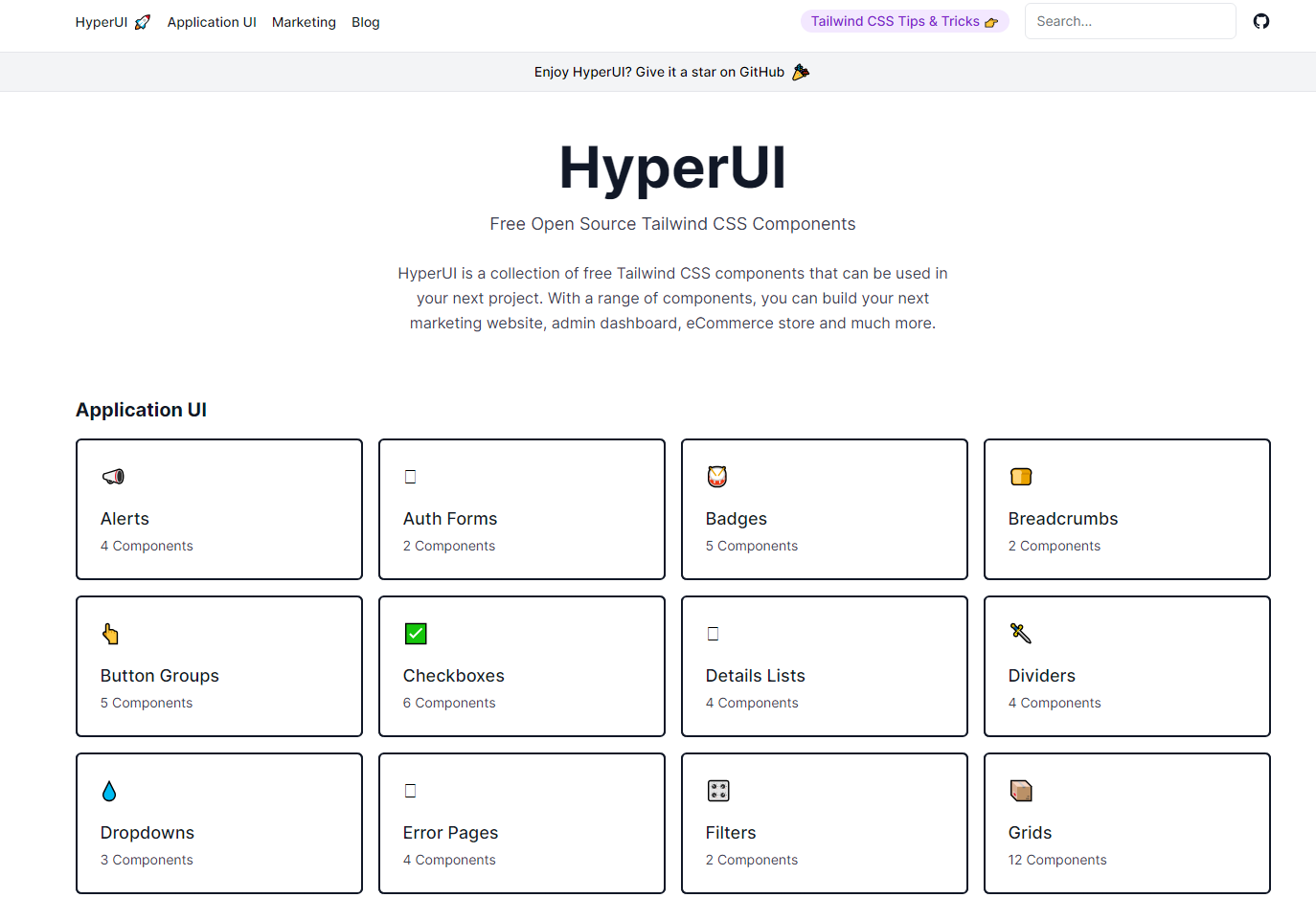Click the dagger icon on the Dividers card
Image resolution: width=1316 pixels, height=898 pixels.
[1021, 633]
